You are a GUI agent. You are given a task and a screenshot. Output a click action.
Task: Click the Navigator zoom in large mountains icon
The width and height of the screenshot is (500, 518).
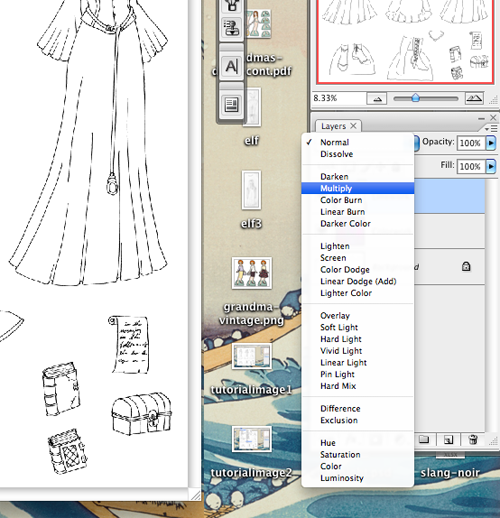474,98
